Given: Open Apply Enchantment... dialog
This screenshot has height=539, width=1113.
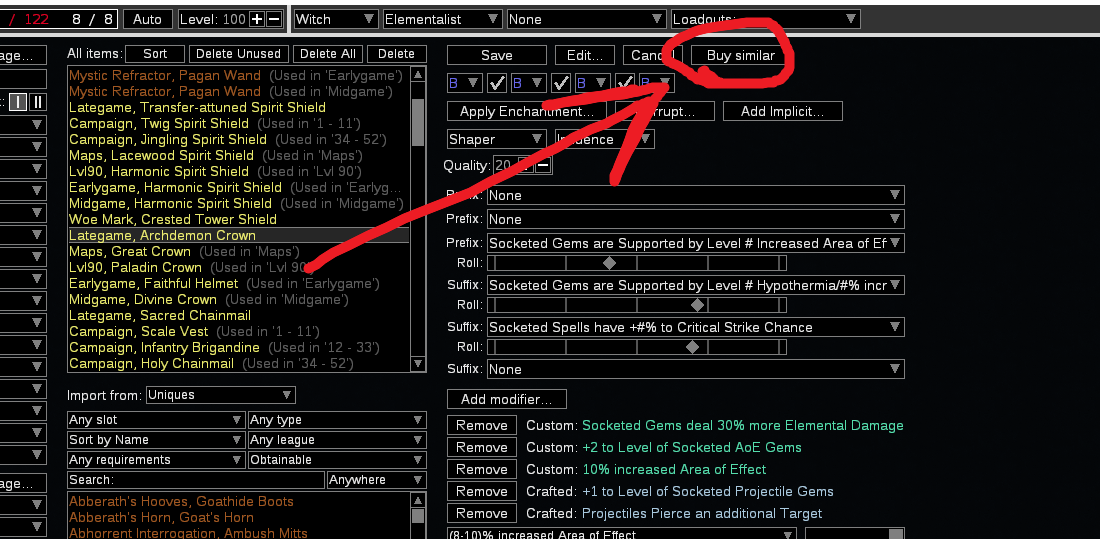Looking at the screenshot, I should point(527,111).
